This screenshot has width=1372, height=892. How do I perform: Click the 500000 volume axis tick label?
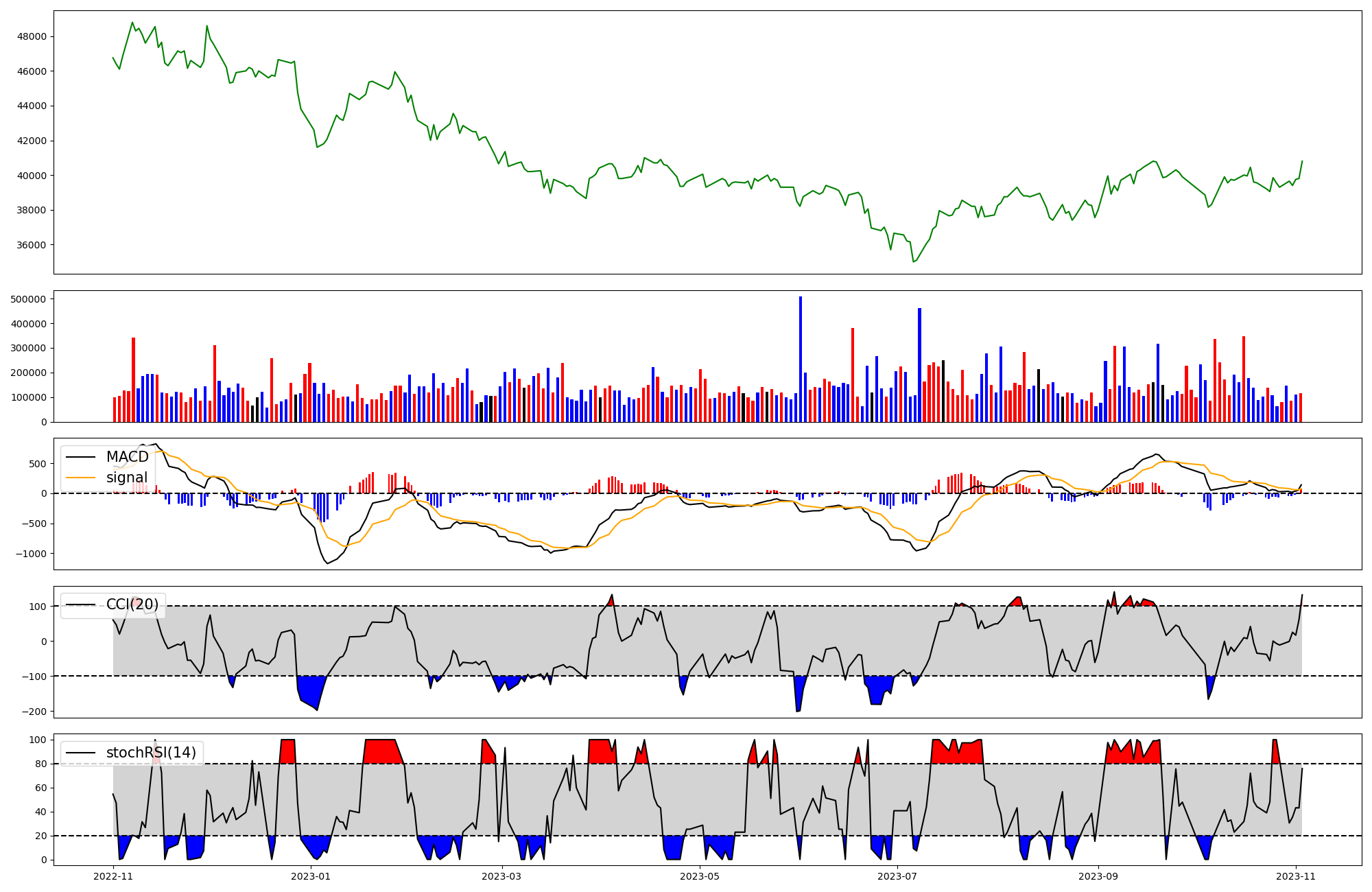[x=29, y=299]
